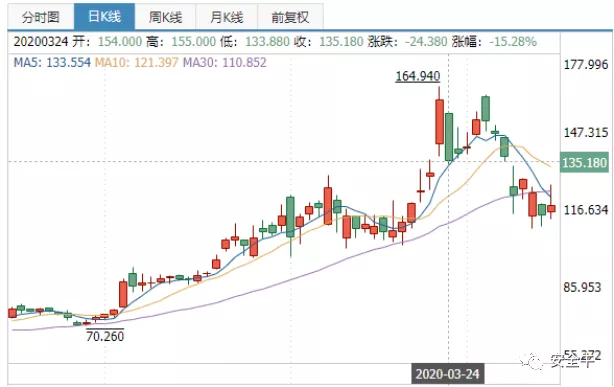Click the 116.634 axis price label
614x387 pixels.
pyautogui.click(x=586, y=210)
